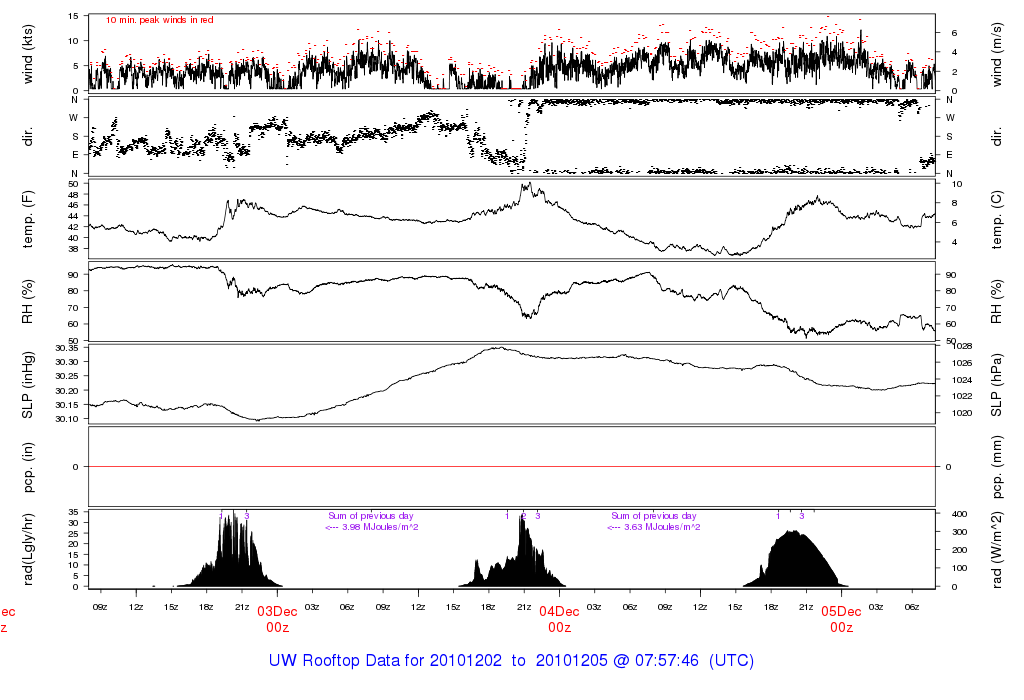Select the 'SLP (hPa)' axis label
This screenshot has height=700, width=1024.
997,385
